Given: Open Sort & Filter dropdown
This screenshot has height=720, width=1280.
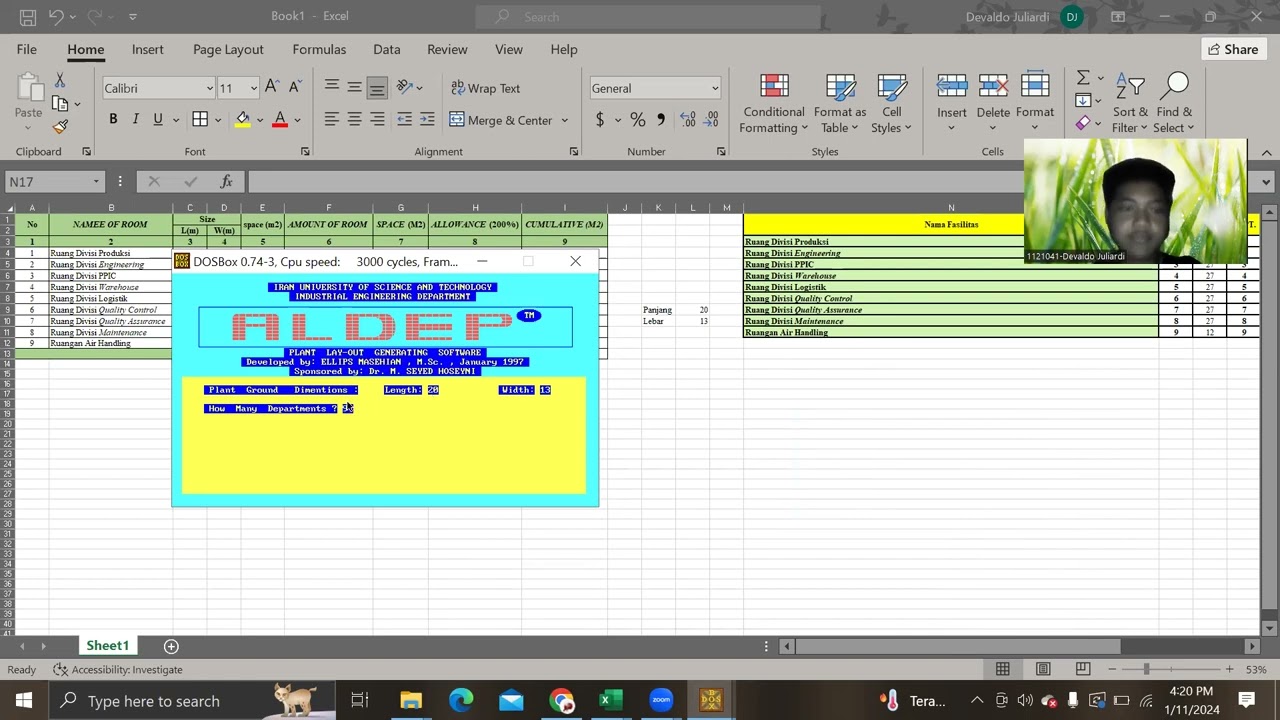Looking at the screenshot, I should pos(1130,103).
